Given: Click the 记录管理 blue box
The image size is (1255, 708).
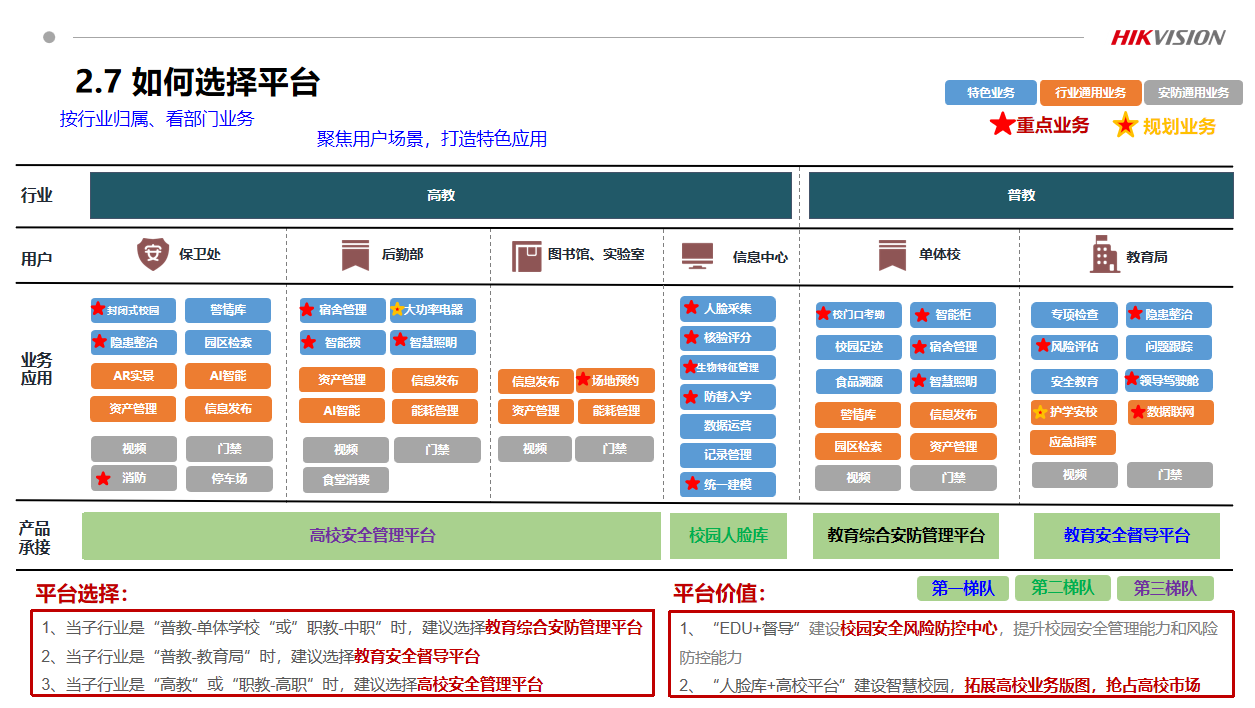Looking at the screenshot, I should pos(728,455).
